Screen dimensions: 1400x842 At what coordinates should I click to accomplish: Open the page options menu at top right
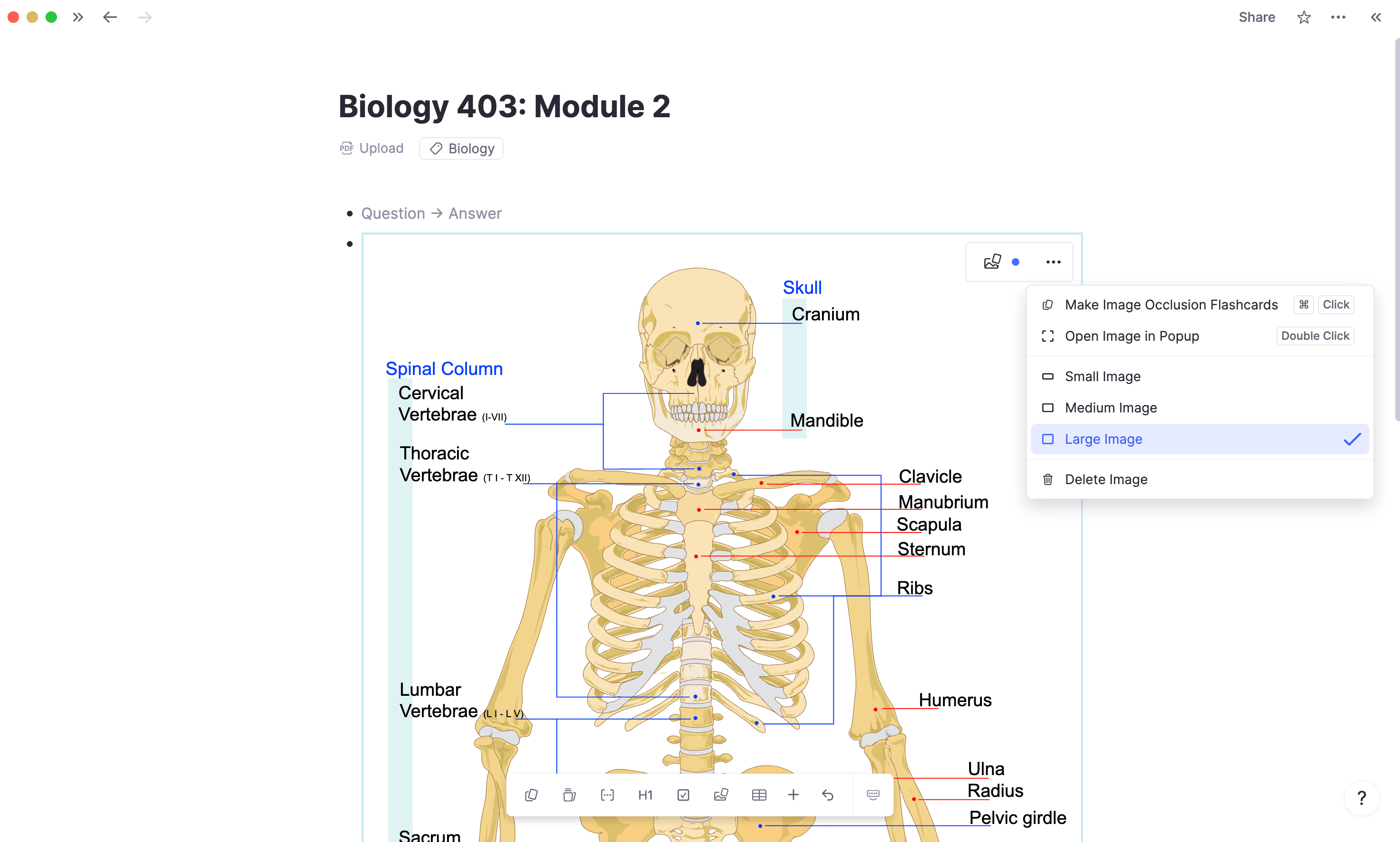[1338, 17]
